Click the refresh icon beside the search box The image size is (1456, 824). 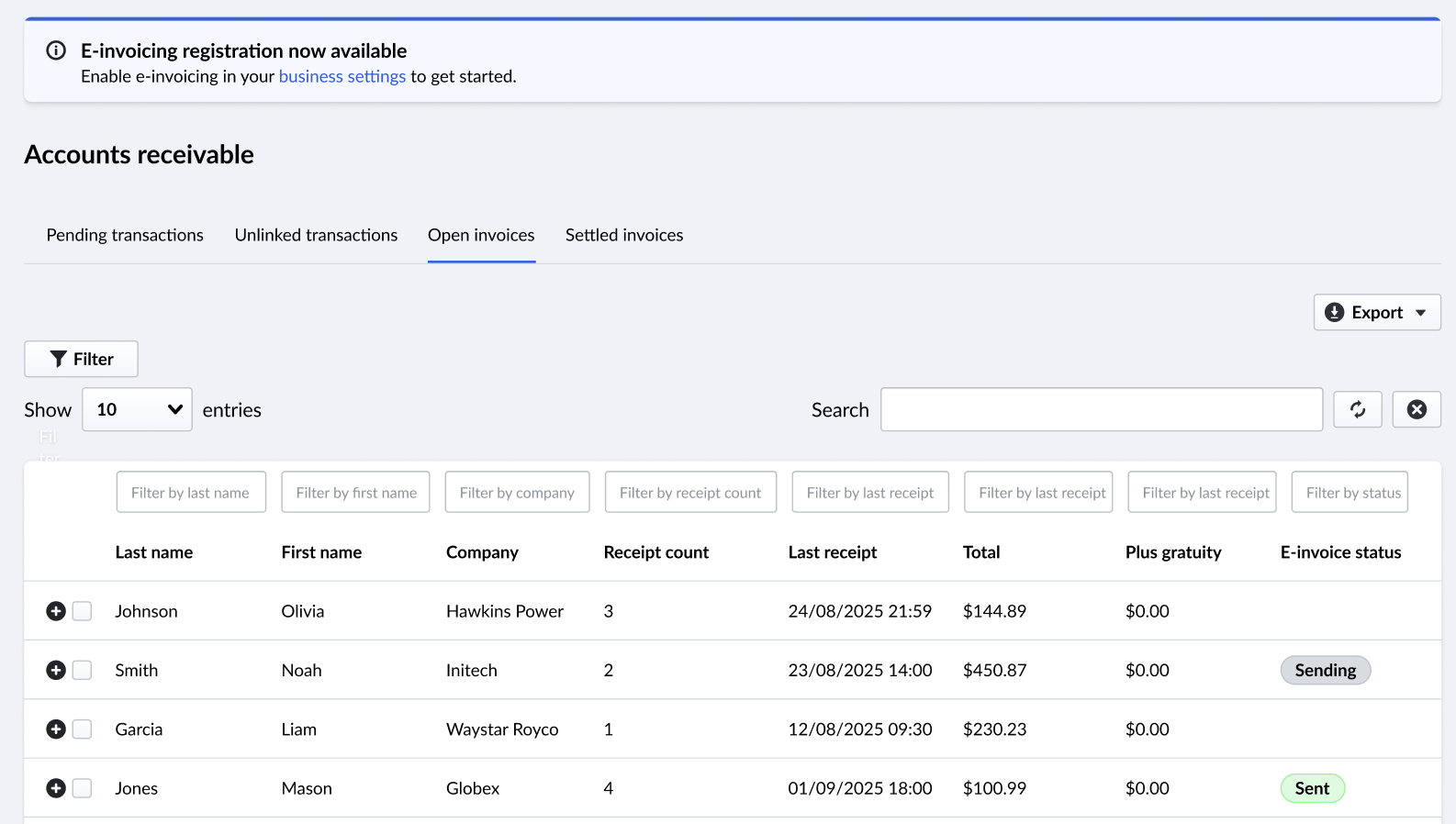pos(1357,409)
